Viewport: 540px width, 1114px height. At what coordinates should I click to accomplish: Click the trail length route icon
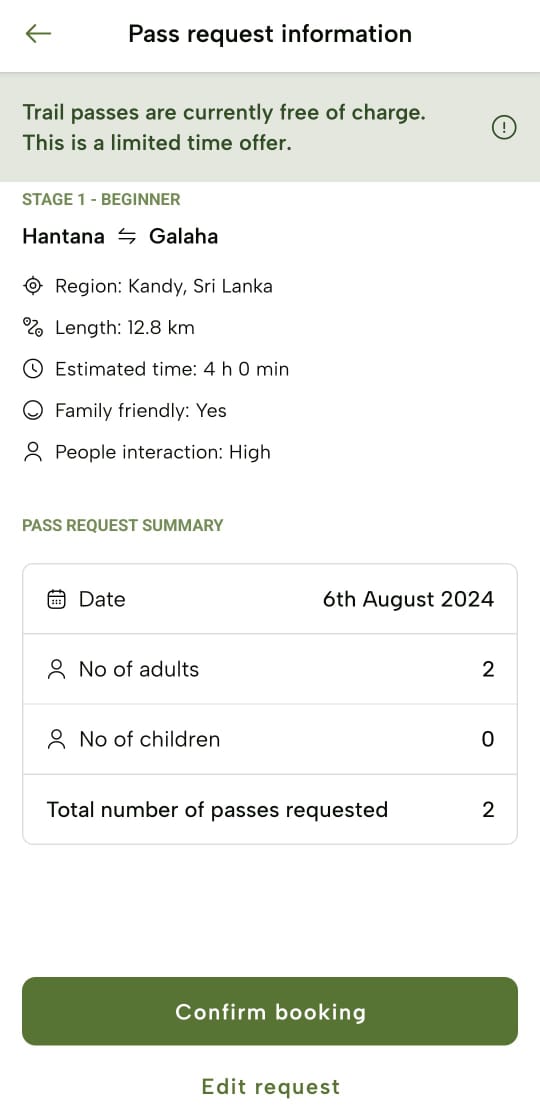(x=33, y=328)
